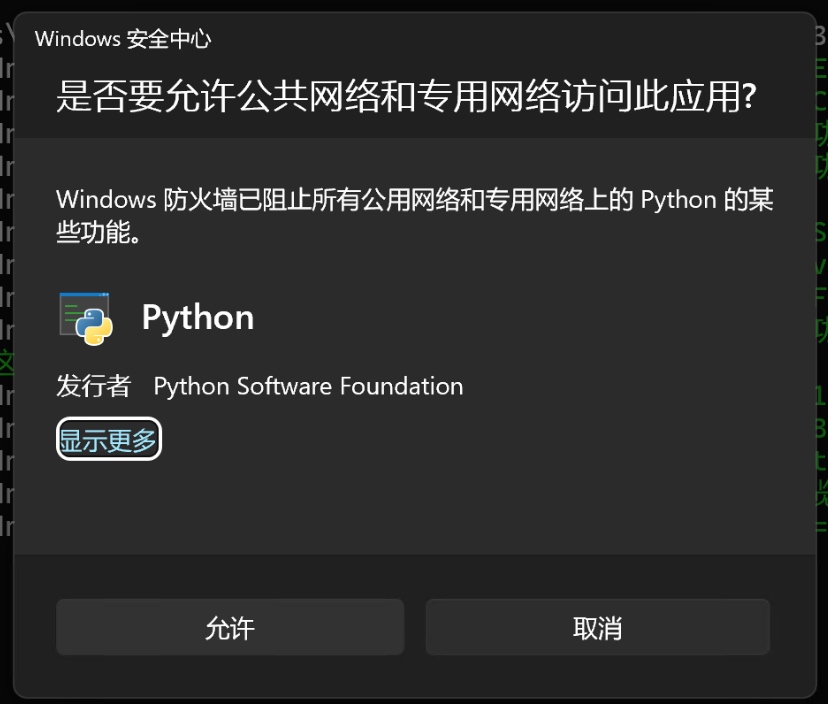This screenshot has width=828, height=704.
Task: Dismiss the dialog with 取消 button
Action: click(x=597, y=627)
